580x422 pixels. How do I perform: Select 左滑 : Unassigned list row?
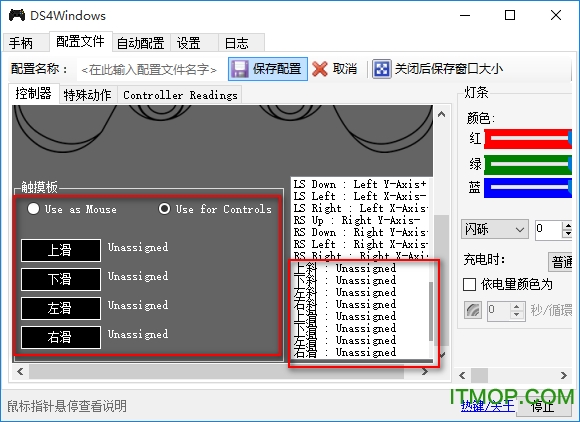(x=360, y=340)
